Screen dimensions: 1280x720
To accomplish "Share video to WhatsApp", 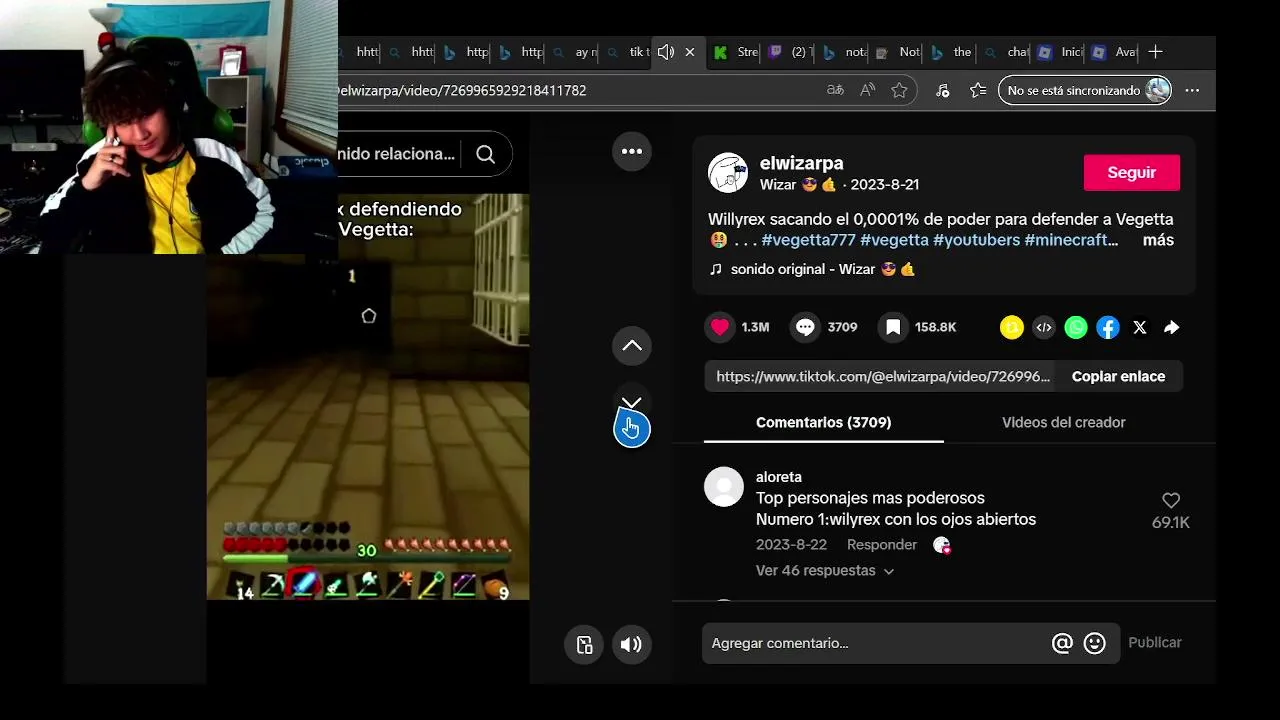I will click(1076, 327).
